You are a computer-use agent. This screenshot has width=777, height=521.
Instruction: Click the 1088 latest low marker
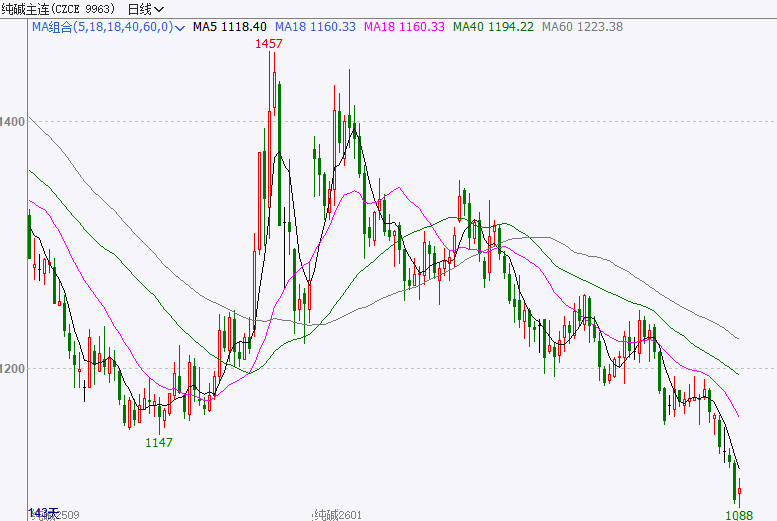pos(739,514)
